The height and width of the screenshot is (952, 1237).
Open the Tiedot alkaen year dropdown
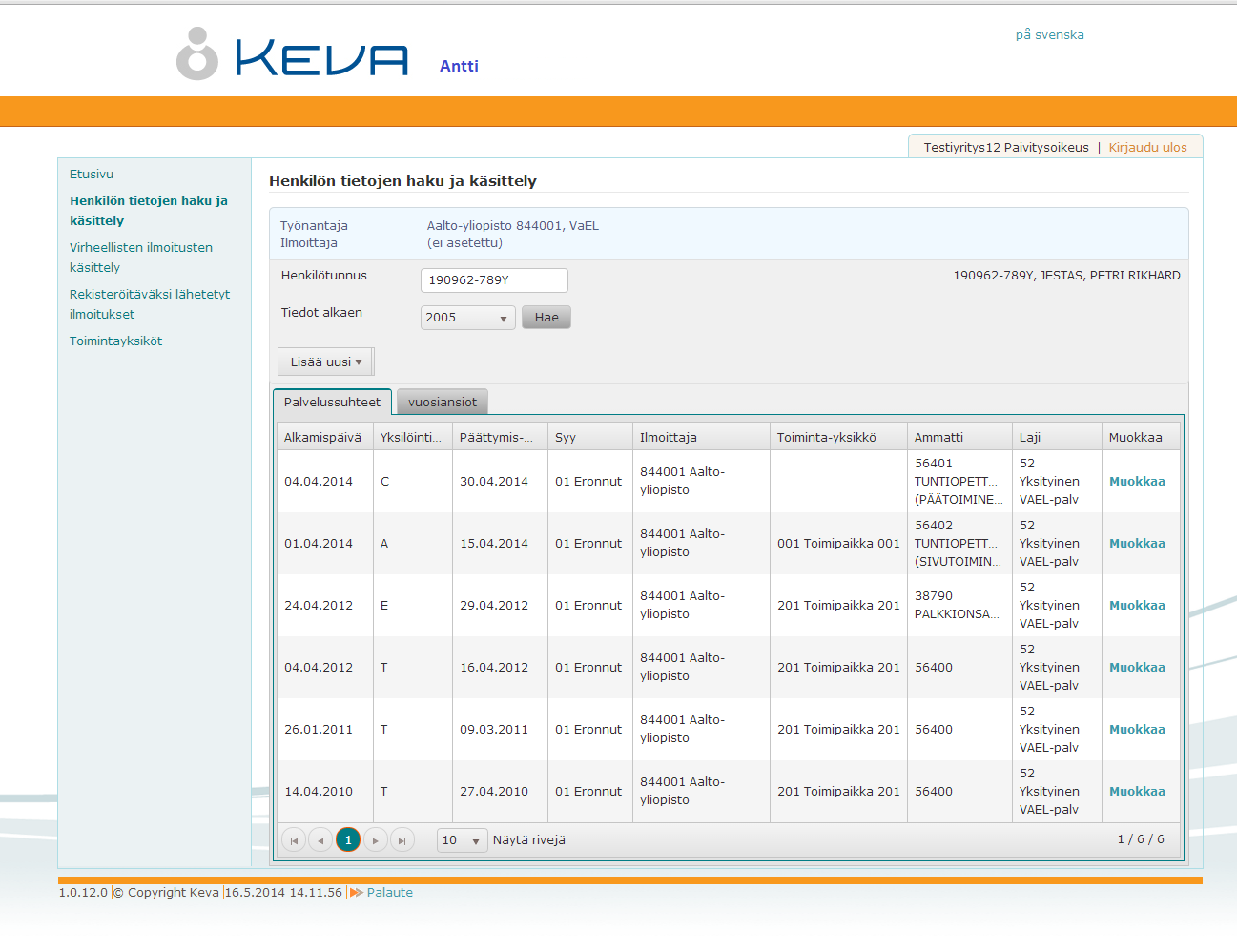pos(467,318)
